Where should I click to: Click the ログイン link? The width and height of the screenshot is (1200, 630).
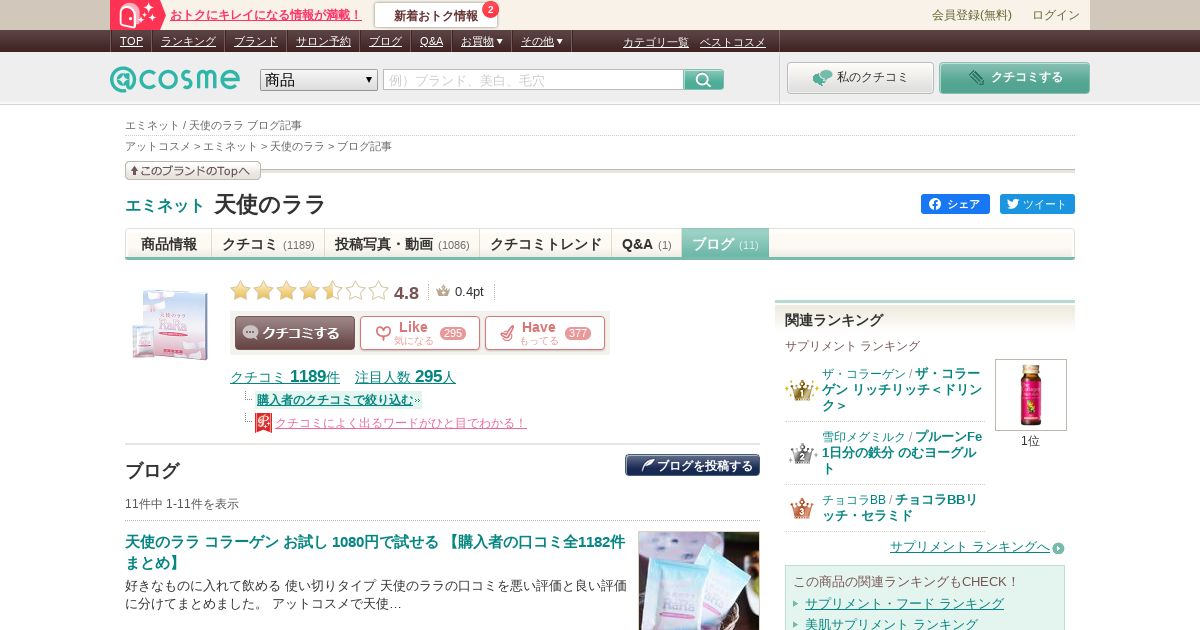click(1056, 15)
